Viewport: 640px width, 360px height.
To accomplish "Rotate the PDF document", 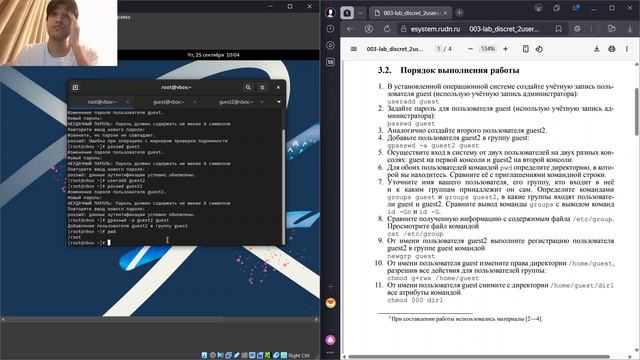I will 539,49.
